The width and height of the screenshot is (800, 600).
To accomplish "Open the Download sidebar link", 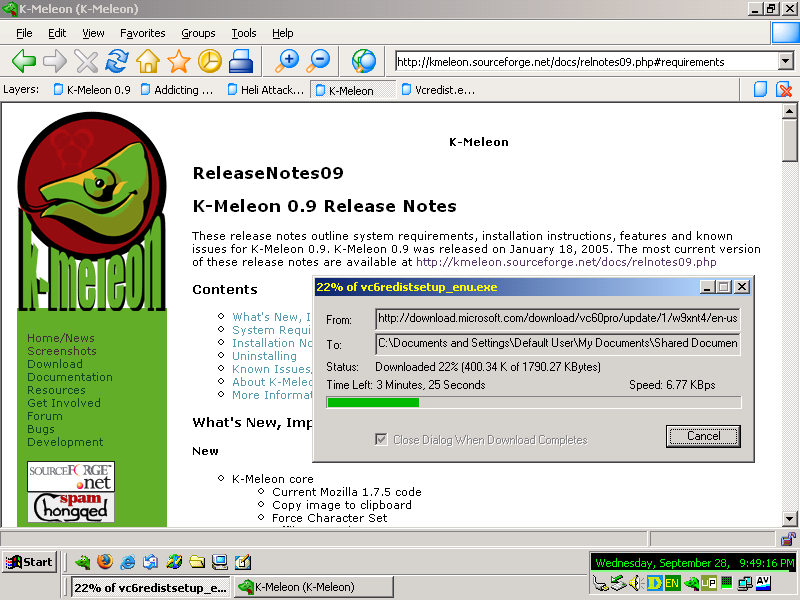I will 55,364.
